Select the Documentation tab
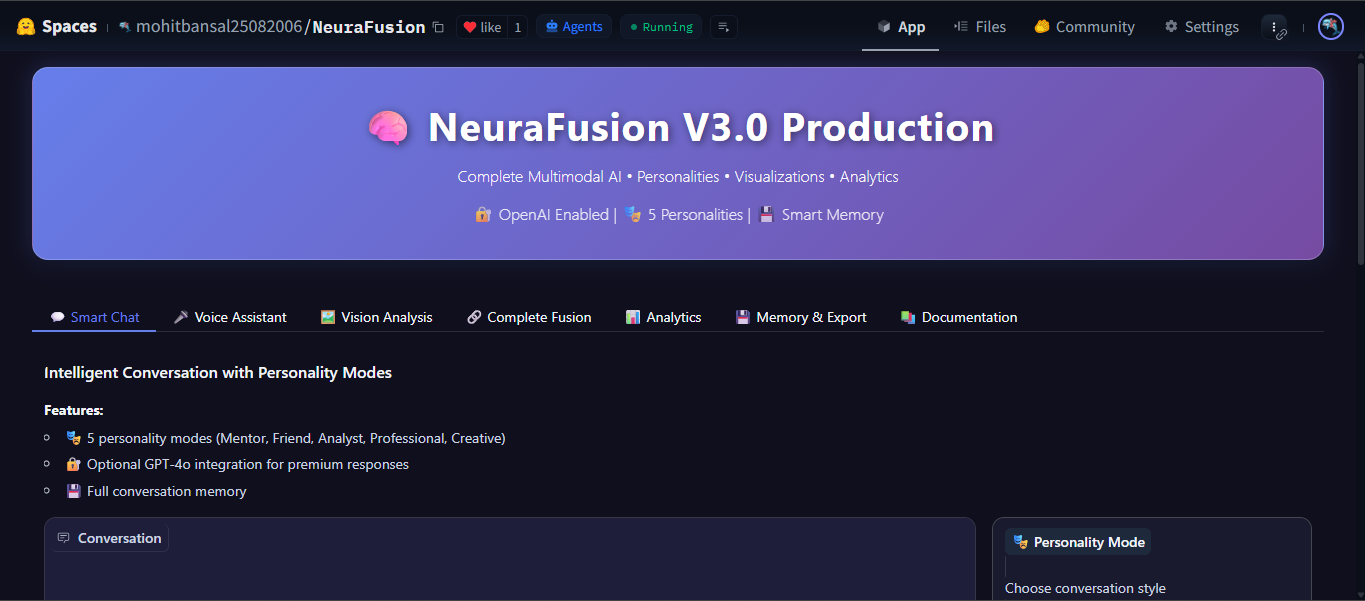The width and height of the screenshot is (1365, 601). tap(959, 317)
